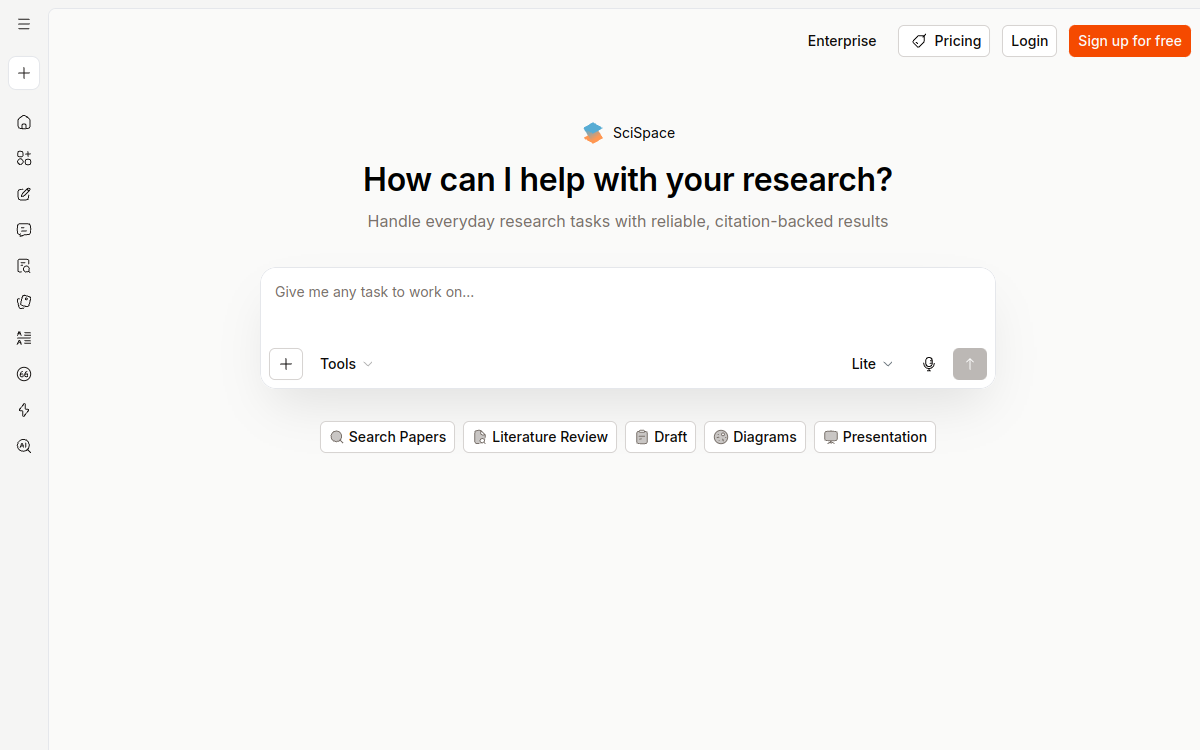Viewport: 1200px width, 750px height.
Task: Click the 'Handle everyday research tasks' subtitle
Action: (628, 221)
